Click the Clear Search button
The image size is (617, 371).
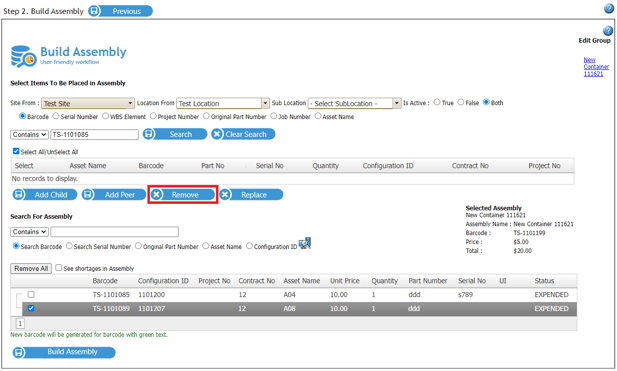coord(243,134)
